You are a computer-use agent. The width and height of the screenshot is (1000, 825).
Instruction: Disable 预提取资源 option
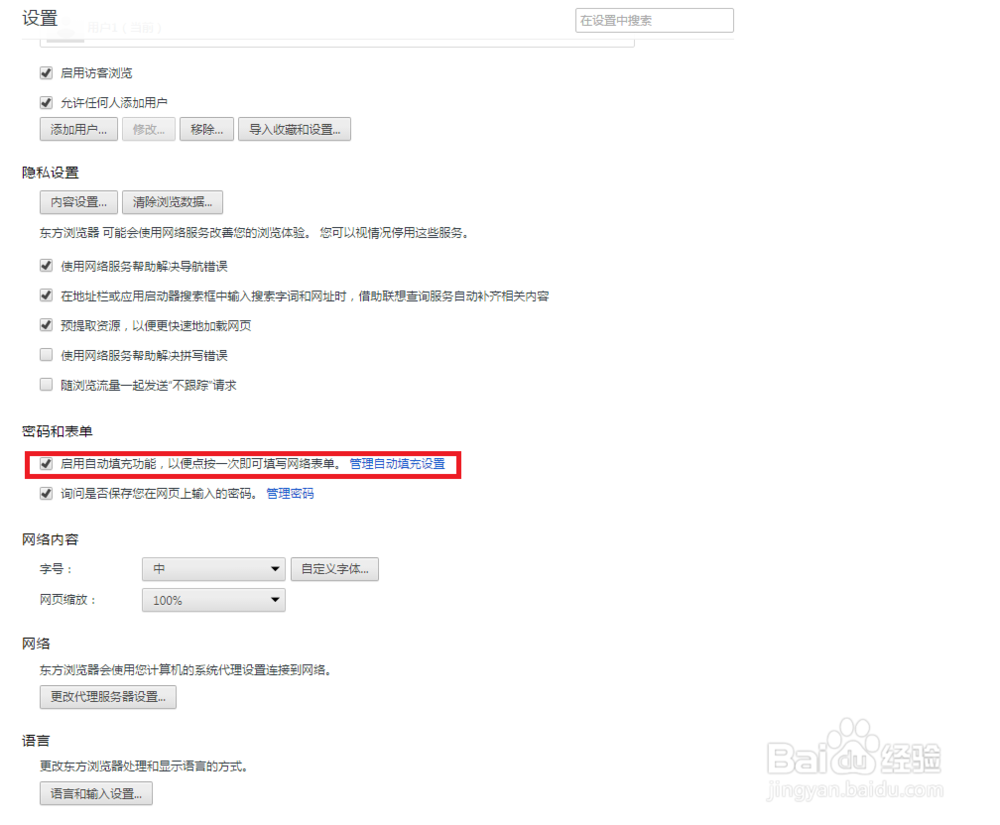tap(46, 325)
